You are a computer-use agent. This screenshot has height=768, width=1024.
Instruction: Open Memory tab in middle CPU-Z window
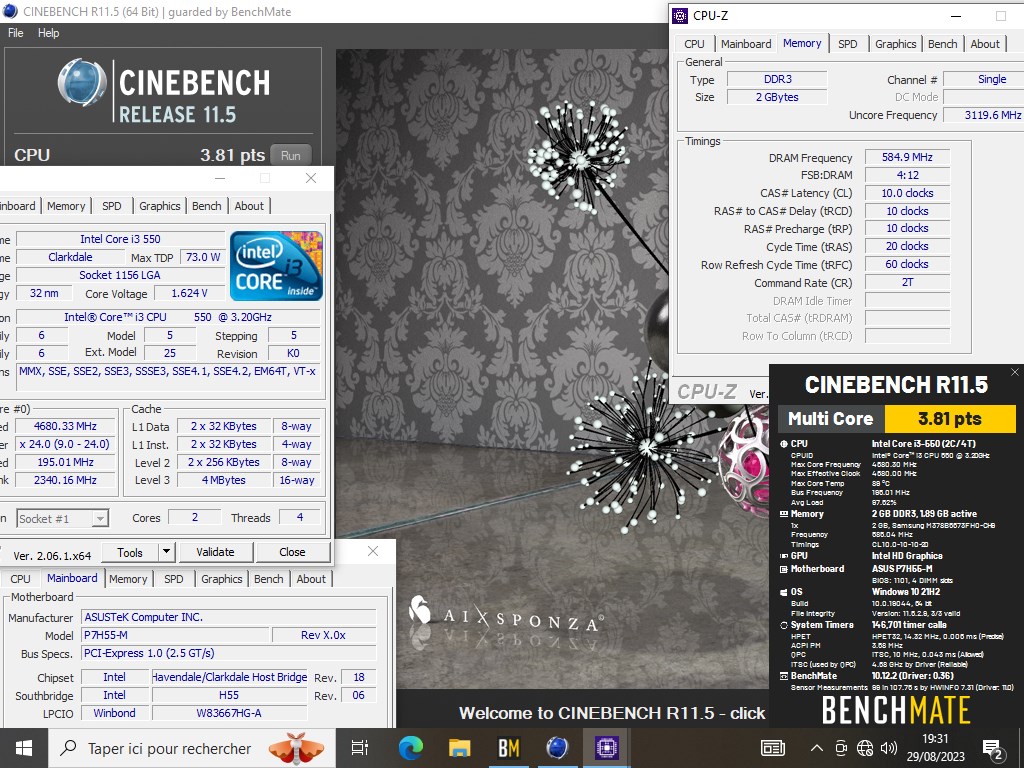[x=66, y=206]
